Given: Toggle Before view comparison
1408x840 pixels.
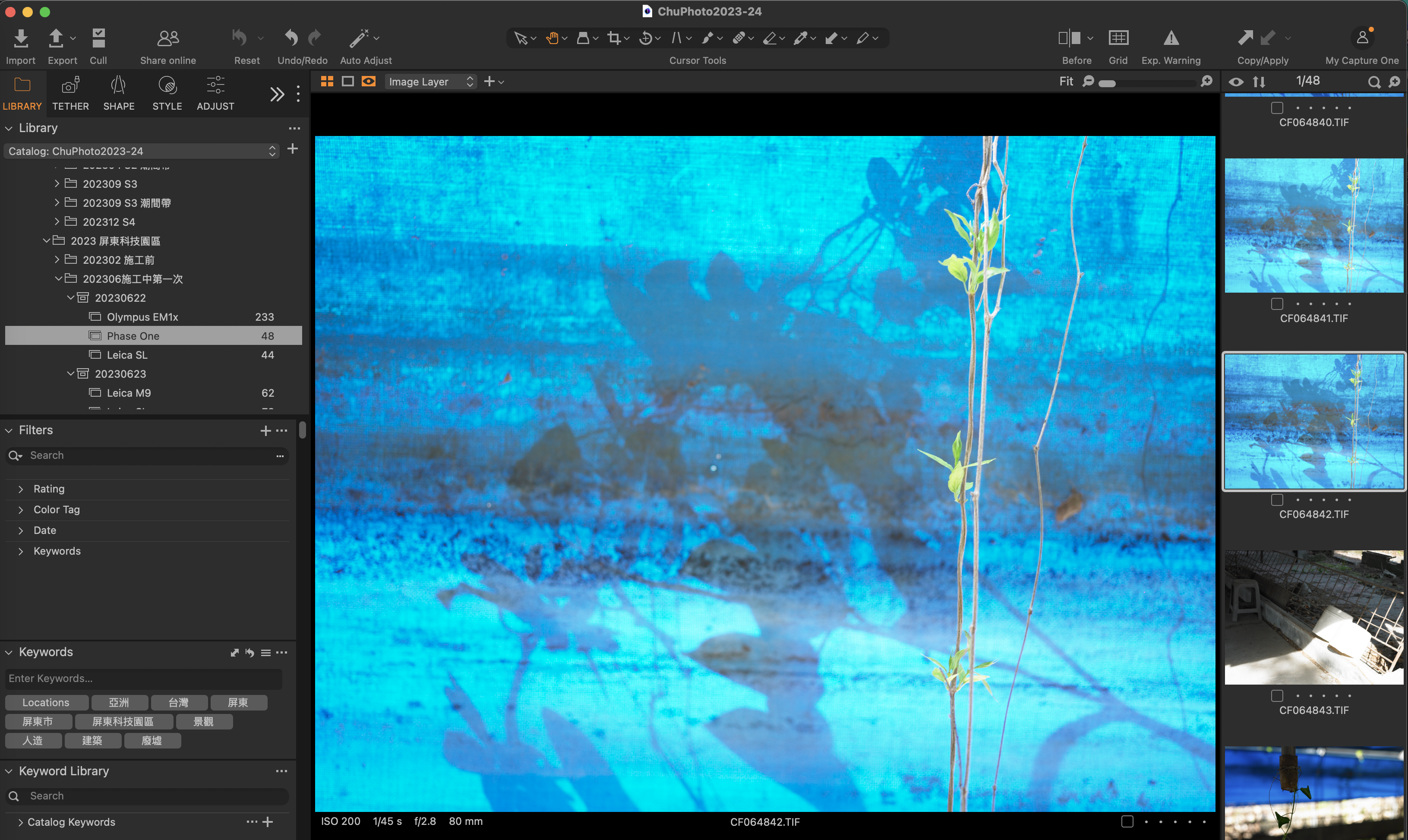Looking at the screenshot, I should coord(1069,38).
